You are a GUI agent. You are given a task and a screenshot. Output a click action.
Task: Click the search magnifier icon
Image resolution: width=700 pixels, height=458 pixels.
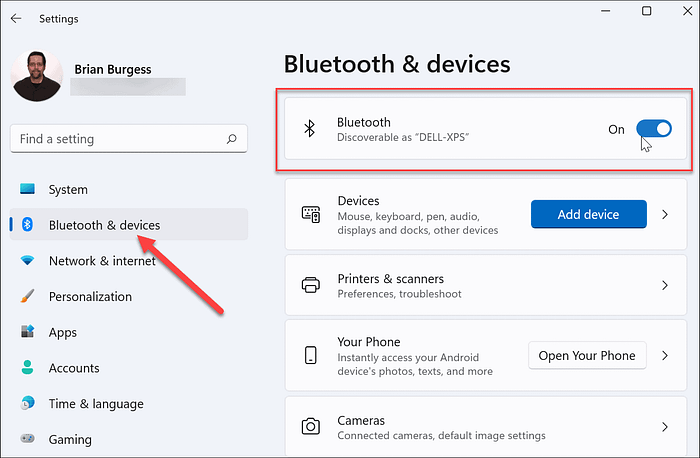(231, 139)
